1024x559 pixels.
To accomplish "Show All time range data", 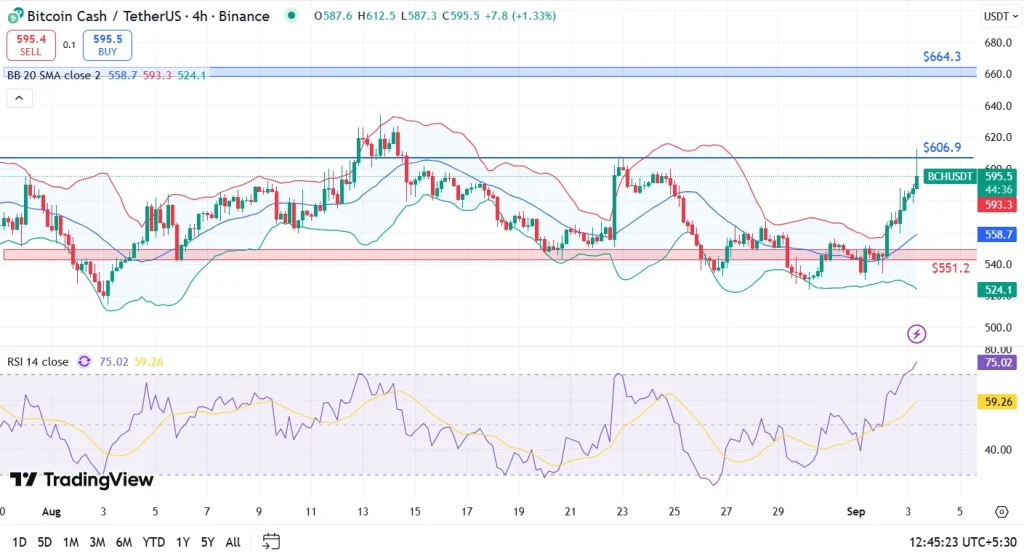I will coord(233,542).
